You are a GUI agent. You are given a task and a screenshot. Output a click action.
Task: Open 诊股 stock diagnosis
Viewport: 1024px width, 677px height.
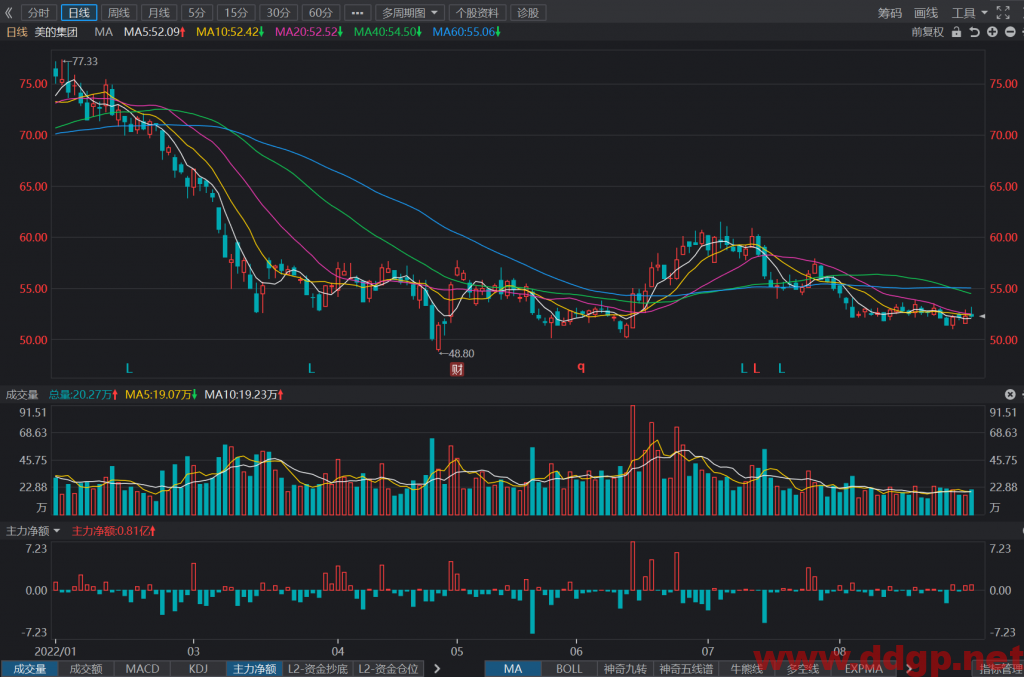point(528,12)
